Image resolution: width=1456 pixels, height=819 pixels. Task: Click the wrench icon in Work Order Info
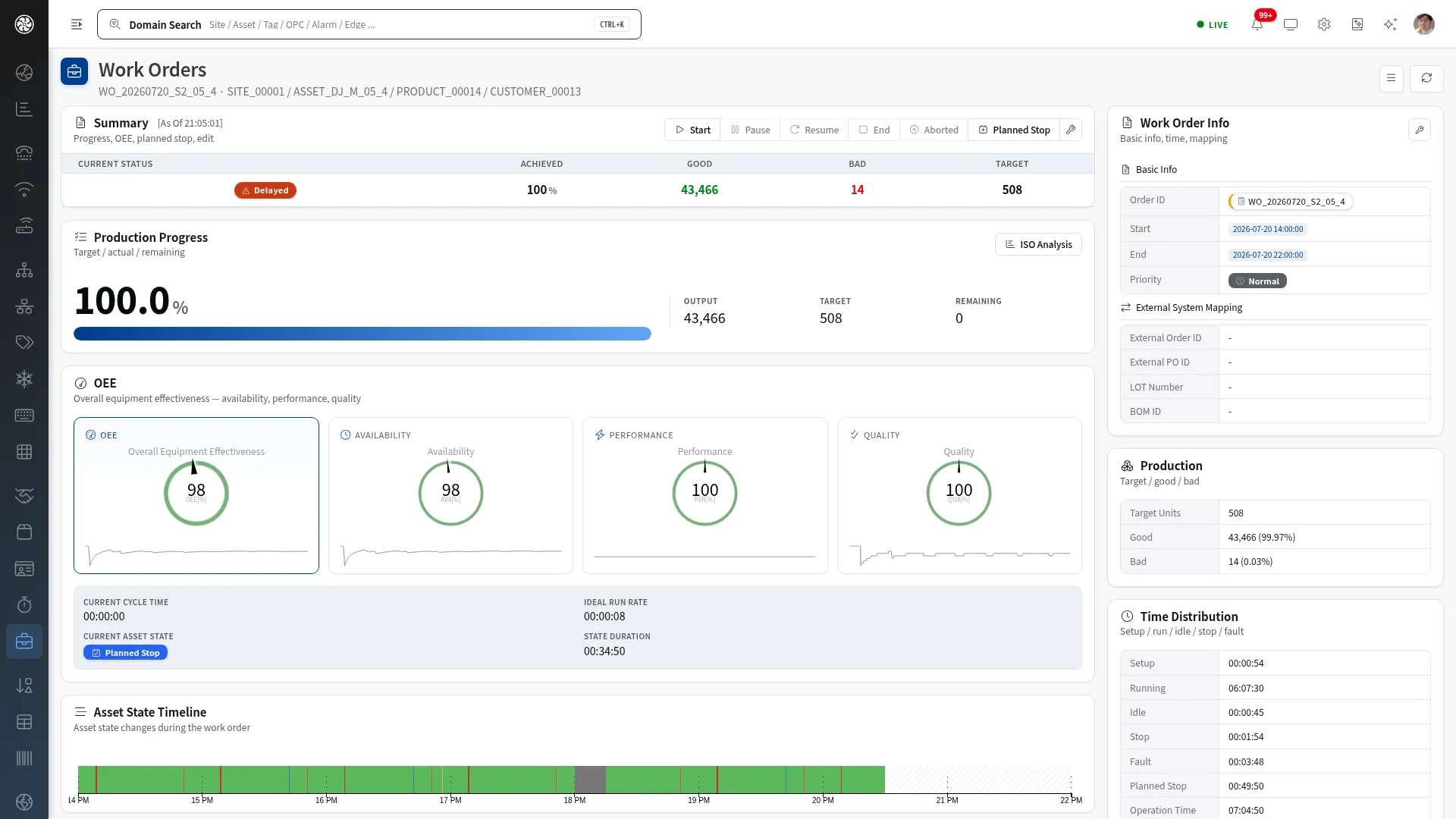1420,130
